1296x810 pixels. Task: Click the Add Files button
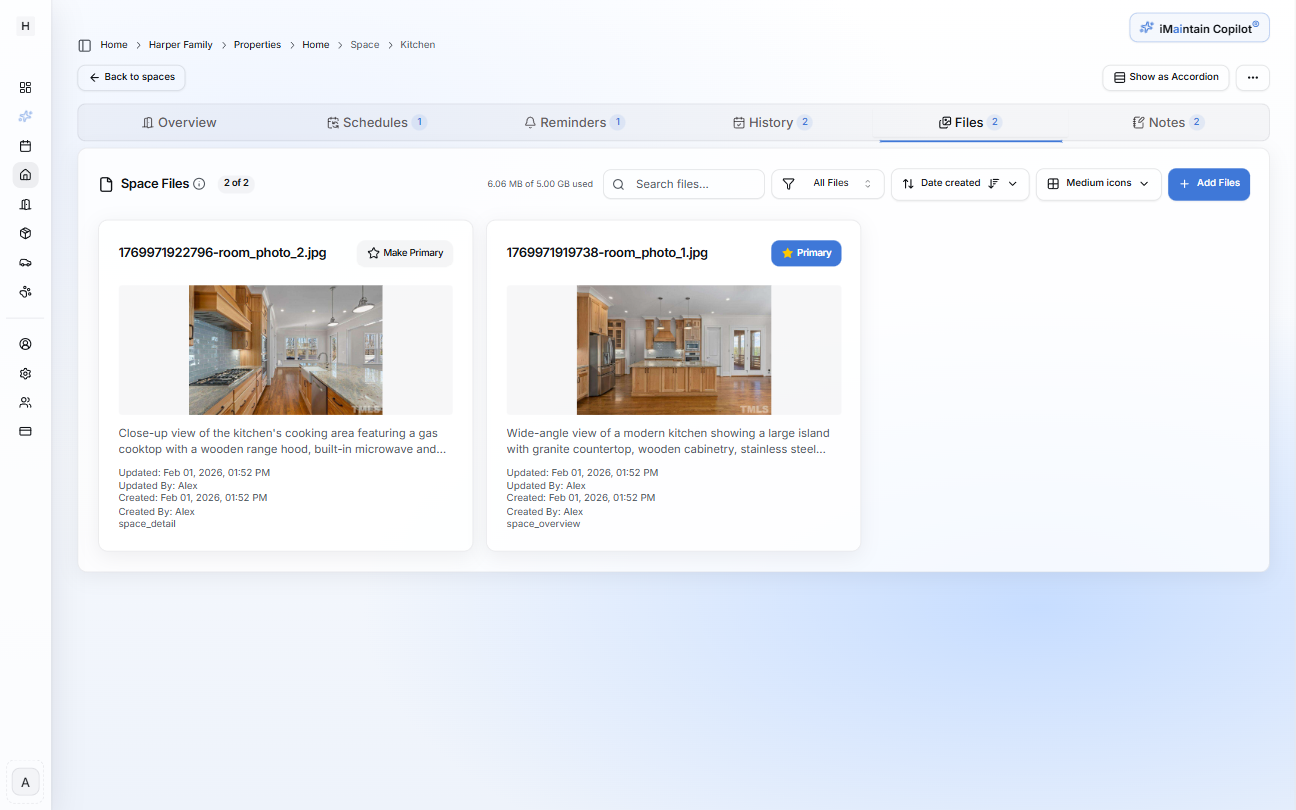pyautogui.click(x=1208, y=184)
